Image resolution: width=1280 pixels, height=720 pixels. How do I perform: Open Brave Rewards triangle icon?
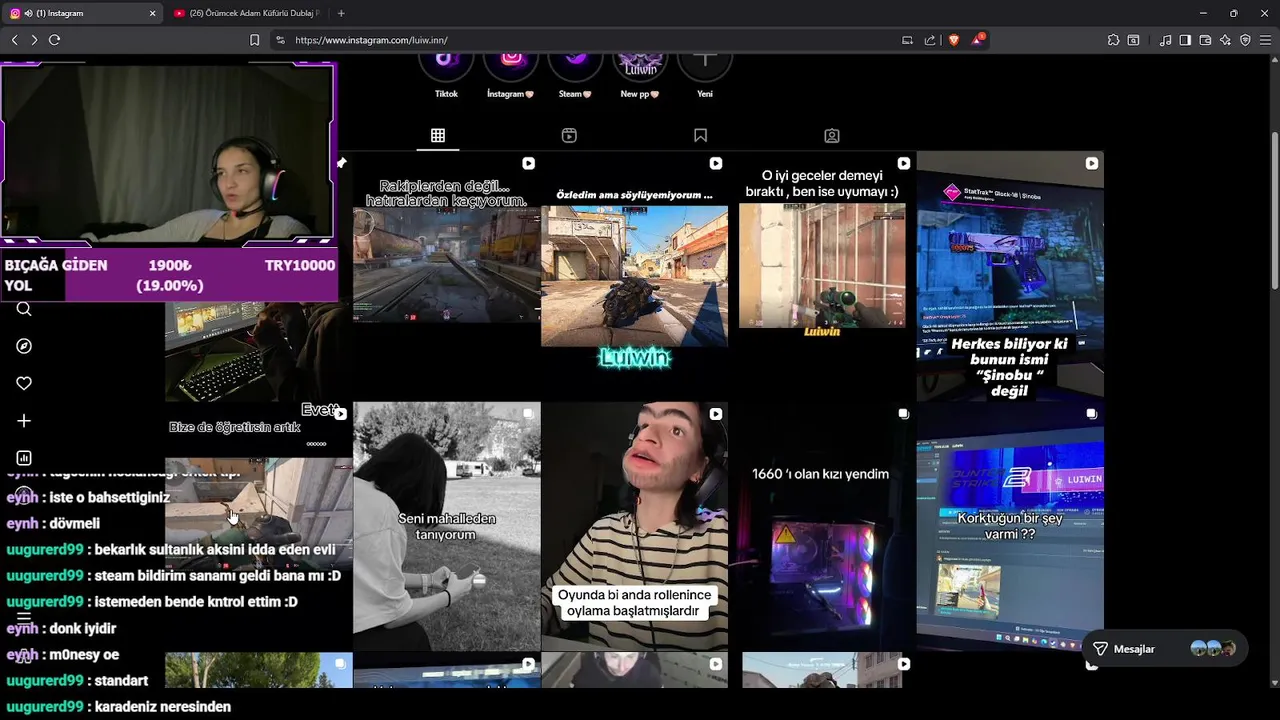coord(977,40)
